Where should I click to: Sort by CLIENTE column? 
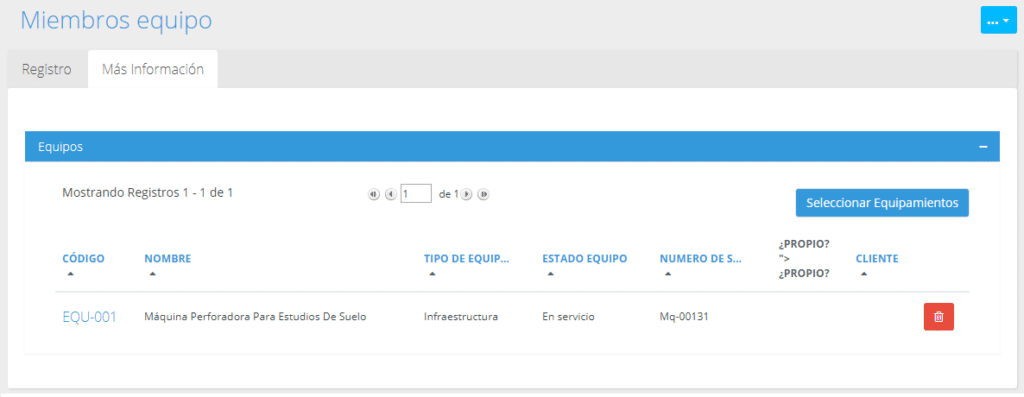pyautogui.click(x=877, y=259)
